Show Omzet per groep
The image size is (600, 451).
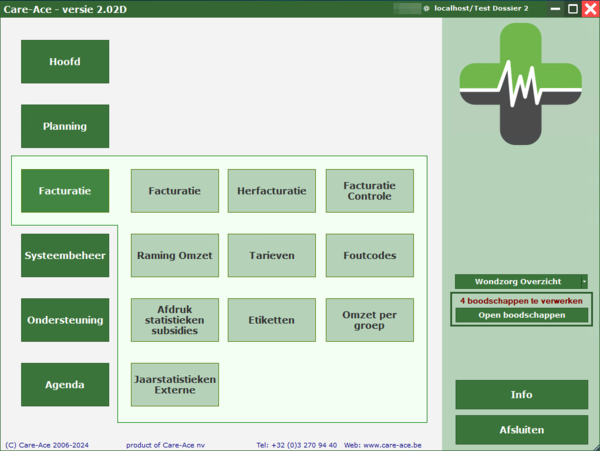pos(369,320)
